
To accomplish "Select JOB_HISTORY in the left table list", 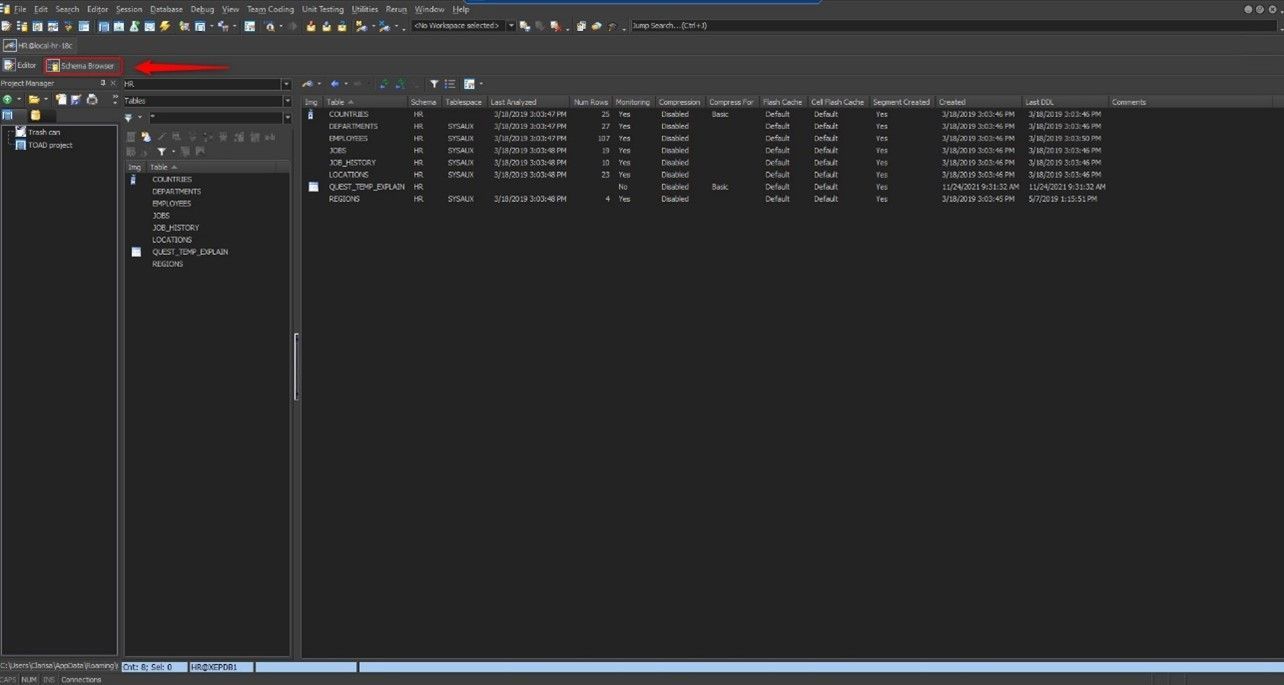I will click(x=175, y=228).
